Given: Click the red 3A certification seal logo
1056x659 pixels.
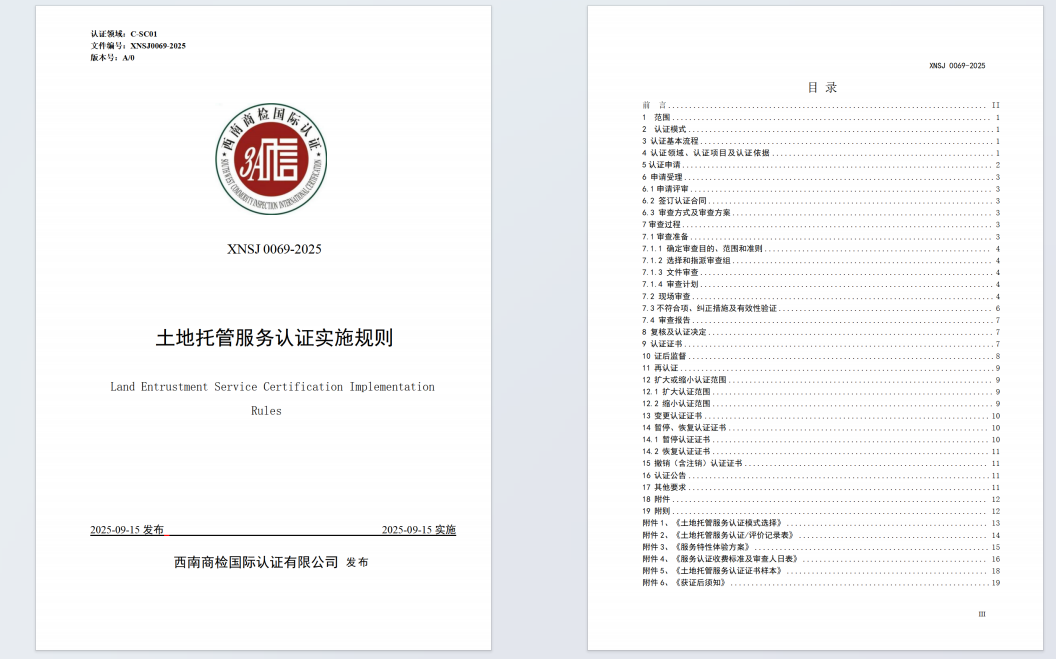Looking at the screenshot, I should point(271,159).
